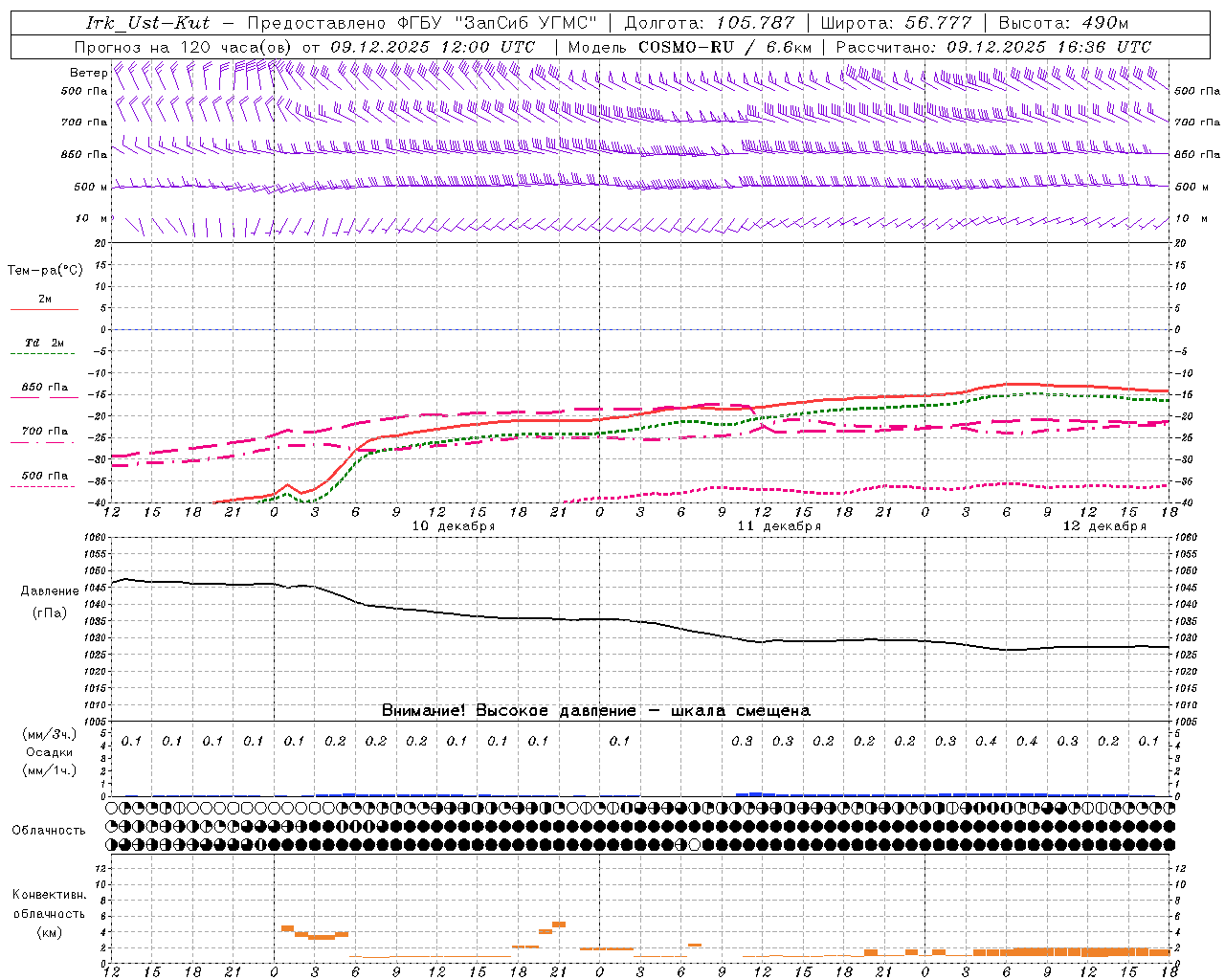Click the Td 2м dew point legend entry
The image size is (1225, 980).
44,343
